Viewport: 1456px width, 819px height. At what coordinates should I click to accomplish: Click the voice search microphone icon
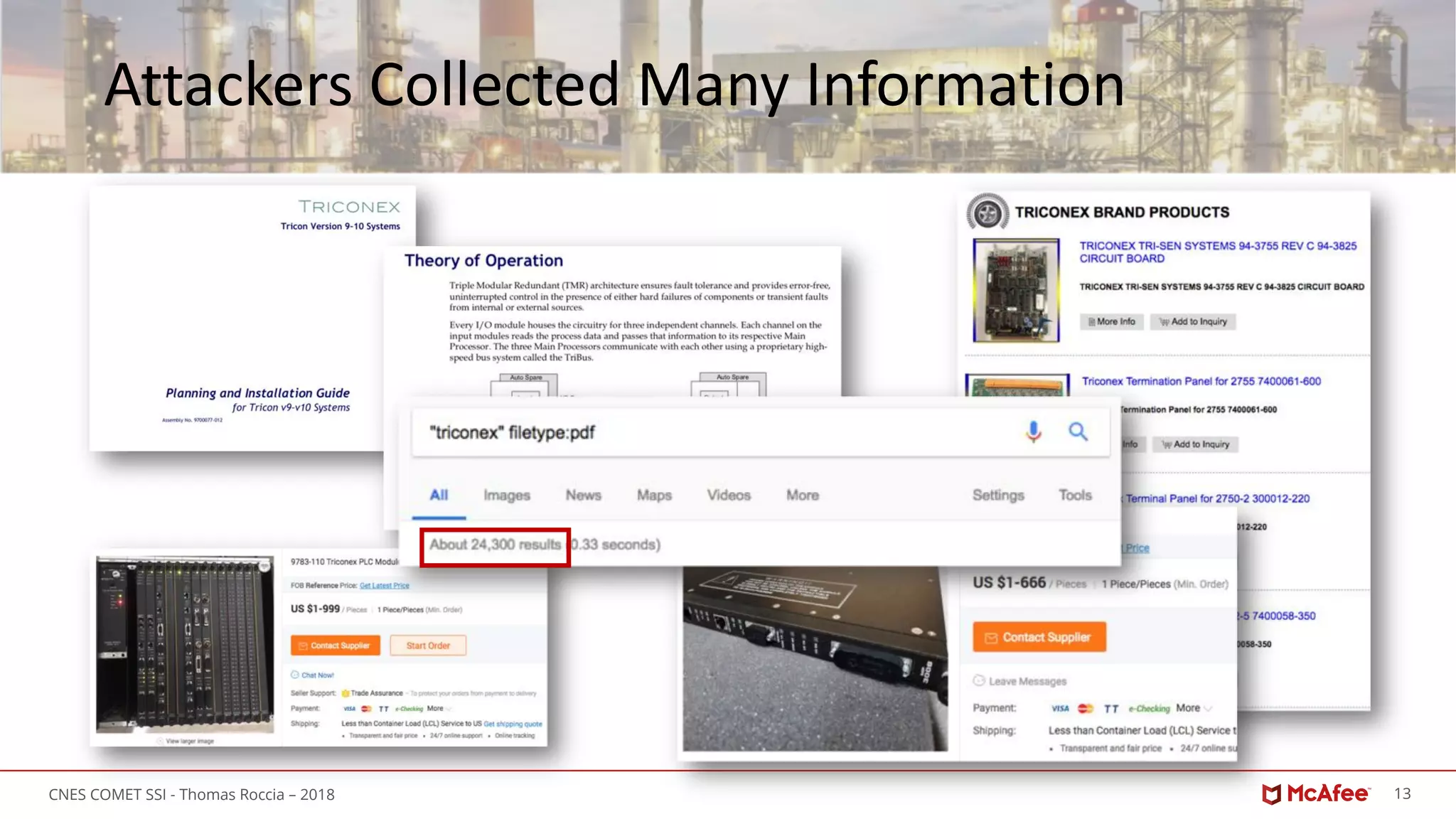(1034, 432)
